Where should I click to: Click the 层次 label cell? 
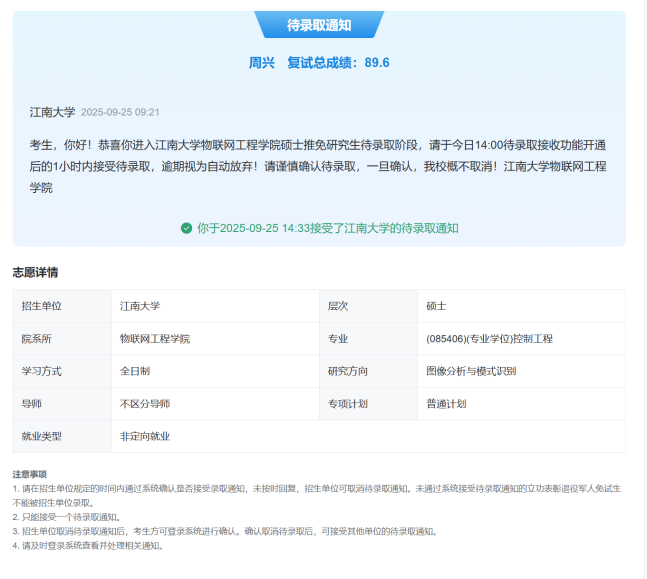pos(368,306)
